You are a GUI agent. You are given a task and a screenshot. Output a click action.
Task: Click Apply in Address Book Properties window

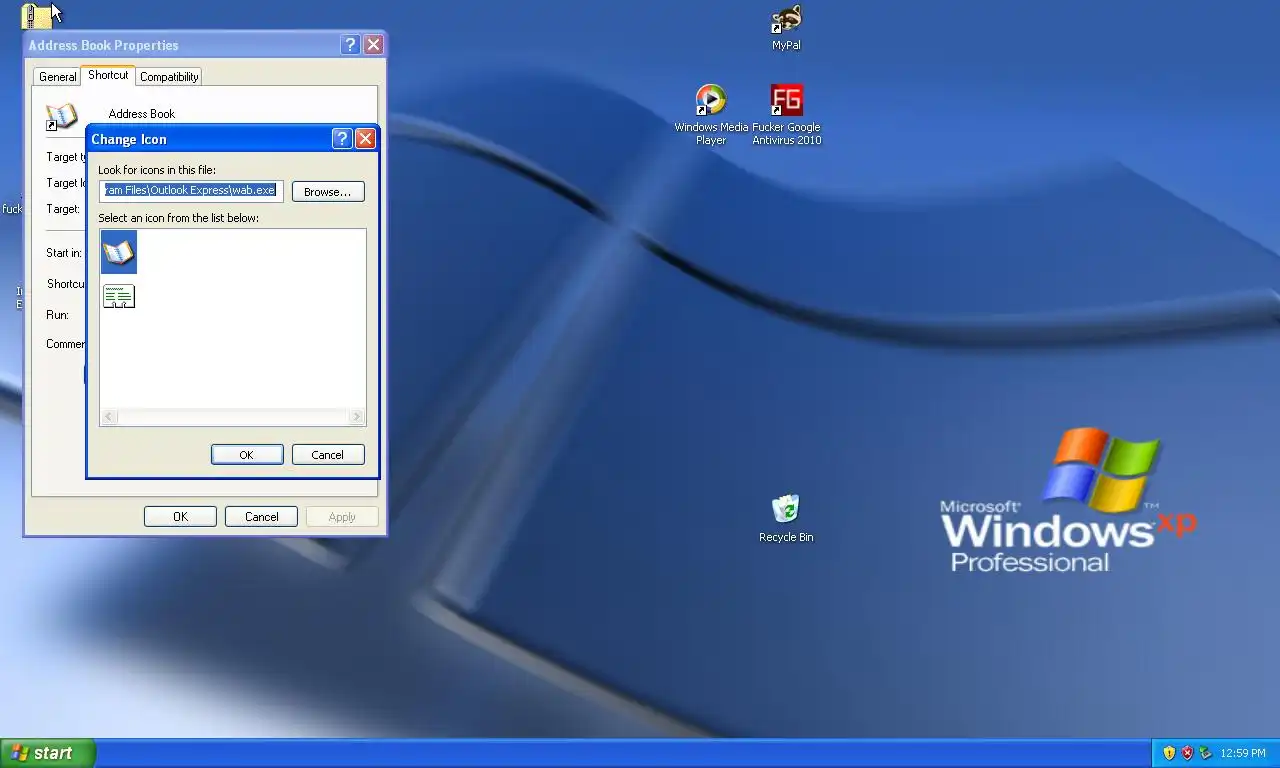(x=342, y=516)
